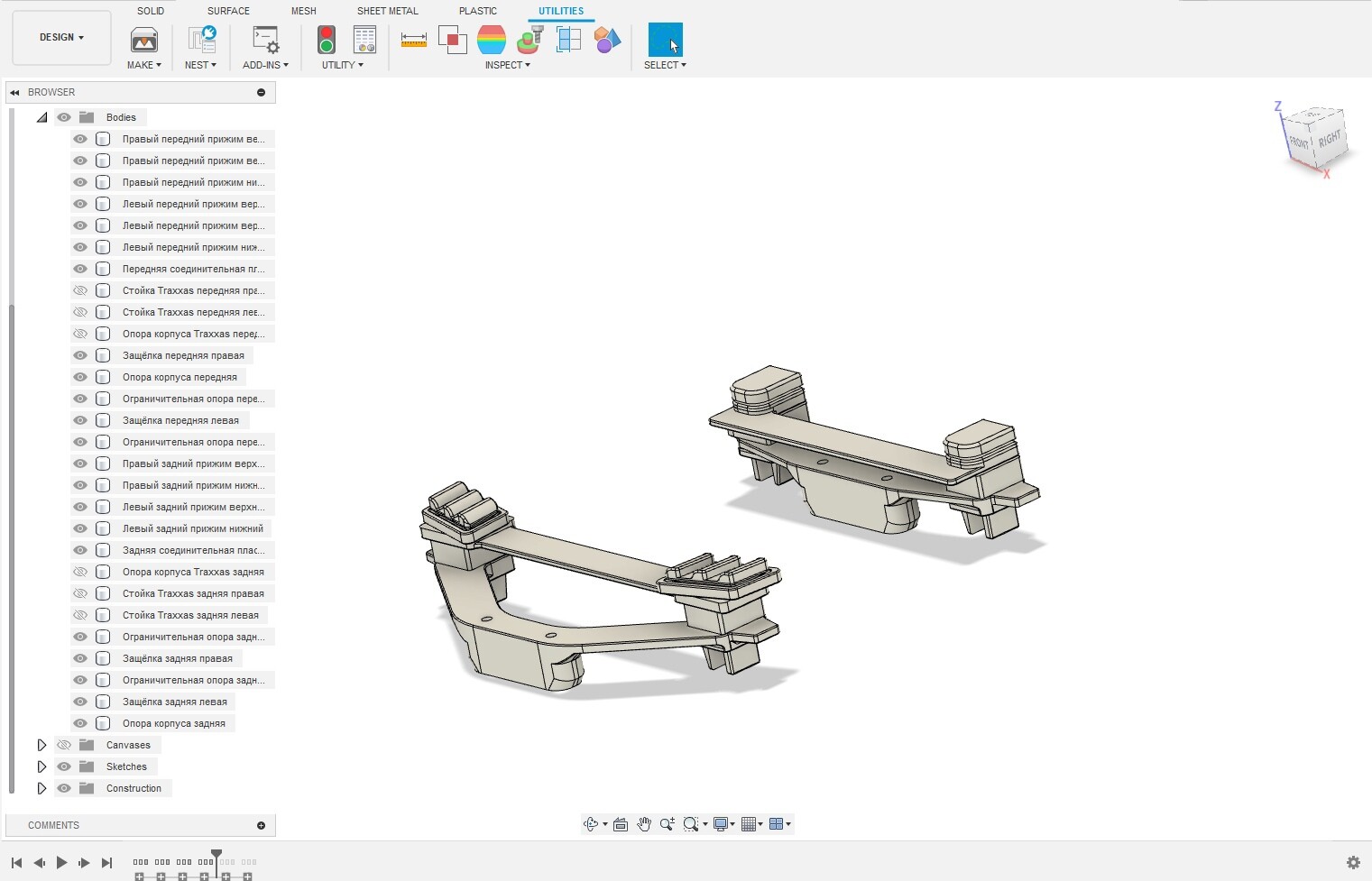Open the rainbow Zebra Analysis tool
The height and width of the screenshot is (881, 1372).
pyautogui.click(x=492, y=40)
